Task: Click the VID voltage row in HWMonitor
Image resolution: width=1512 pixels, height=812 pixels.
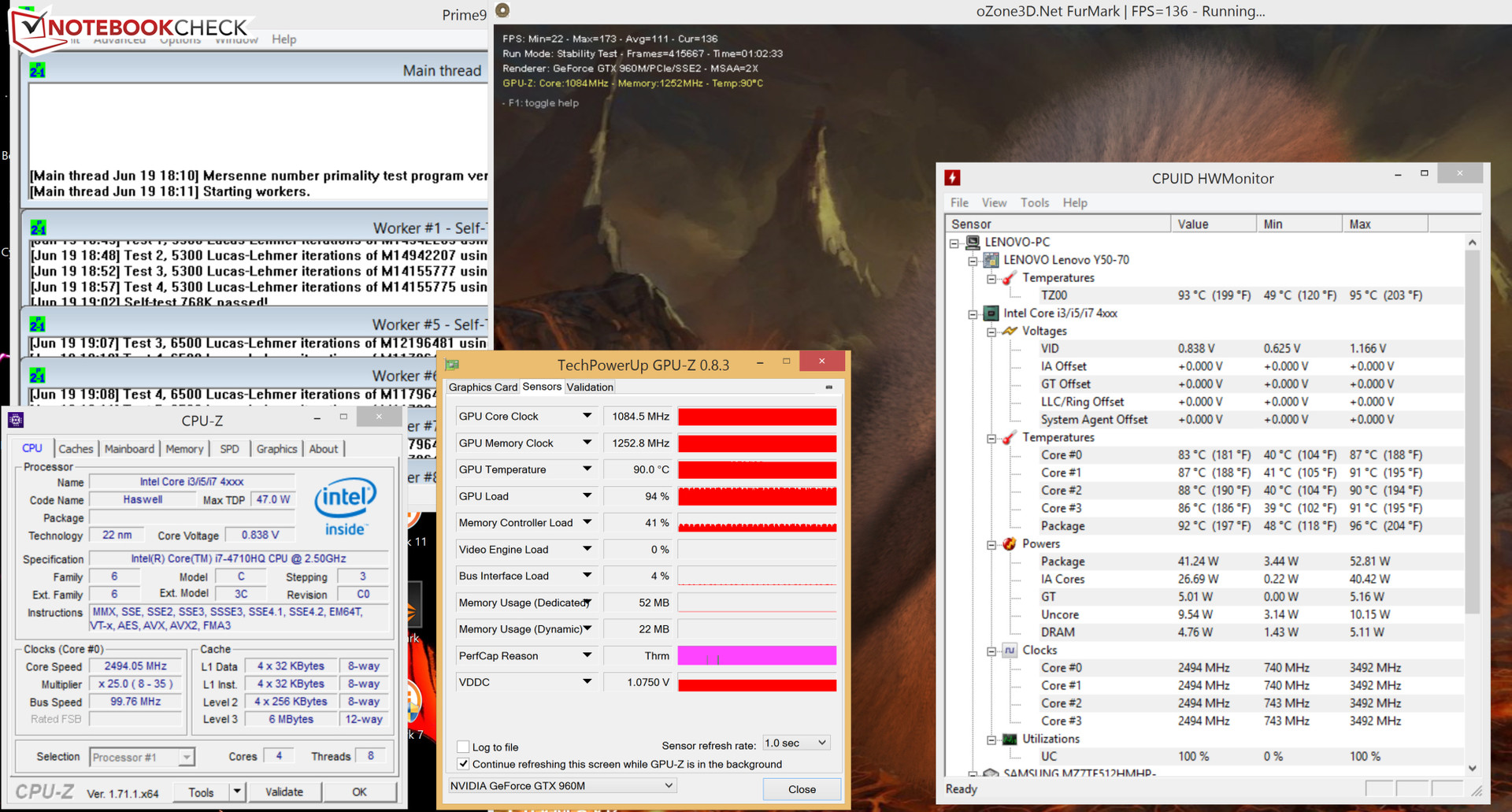Action: click(1205, 349)
